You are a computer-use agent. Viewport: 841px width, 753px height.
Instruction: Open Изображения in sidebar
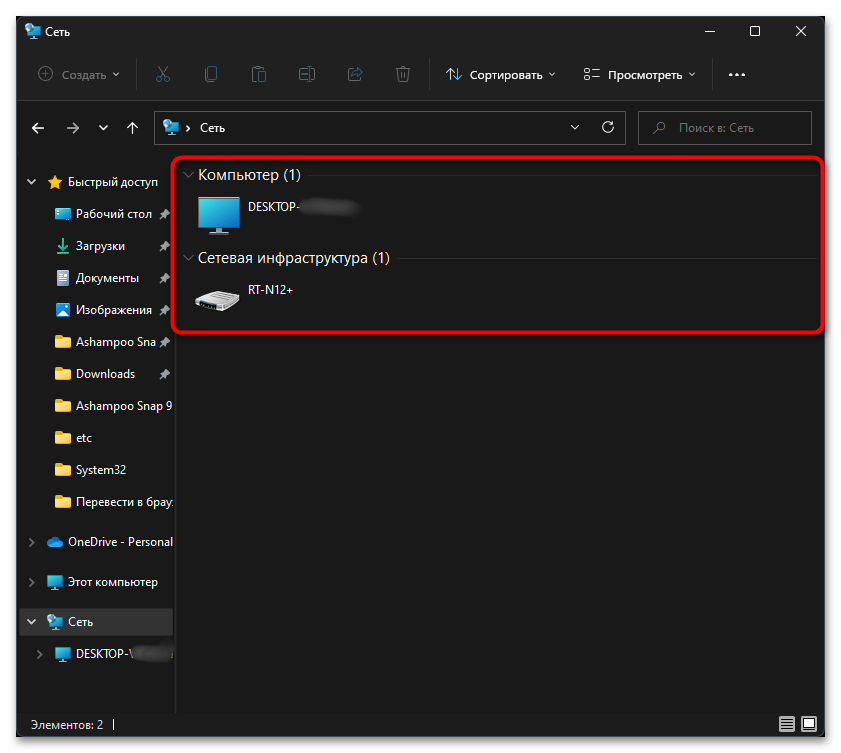[x=114, y=310]
